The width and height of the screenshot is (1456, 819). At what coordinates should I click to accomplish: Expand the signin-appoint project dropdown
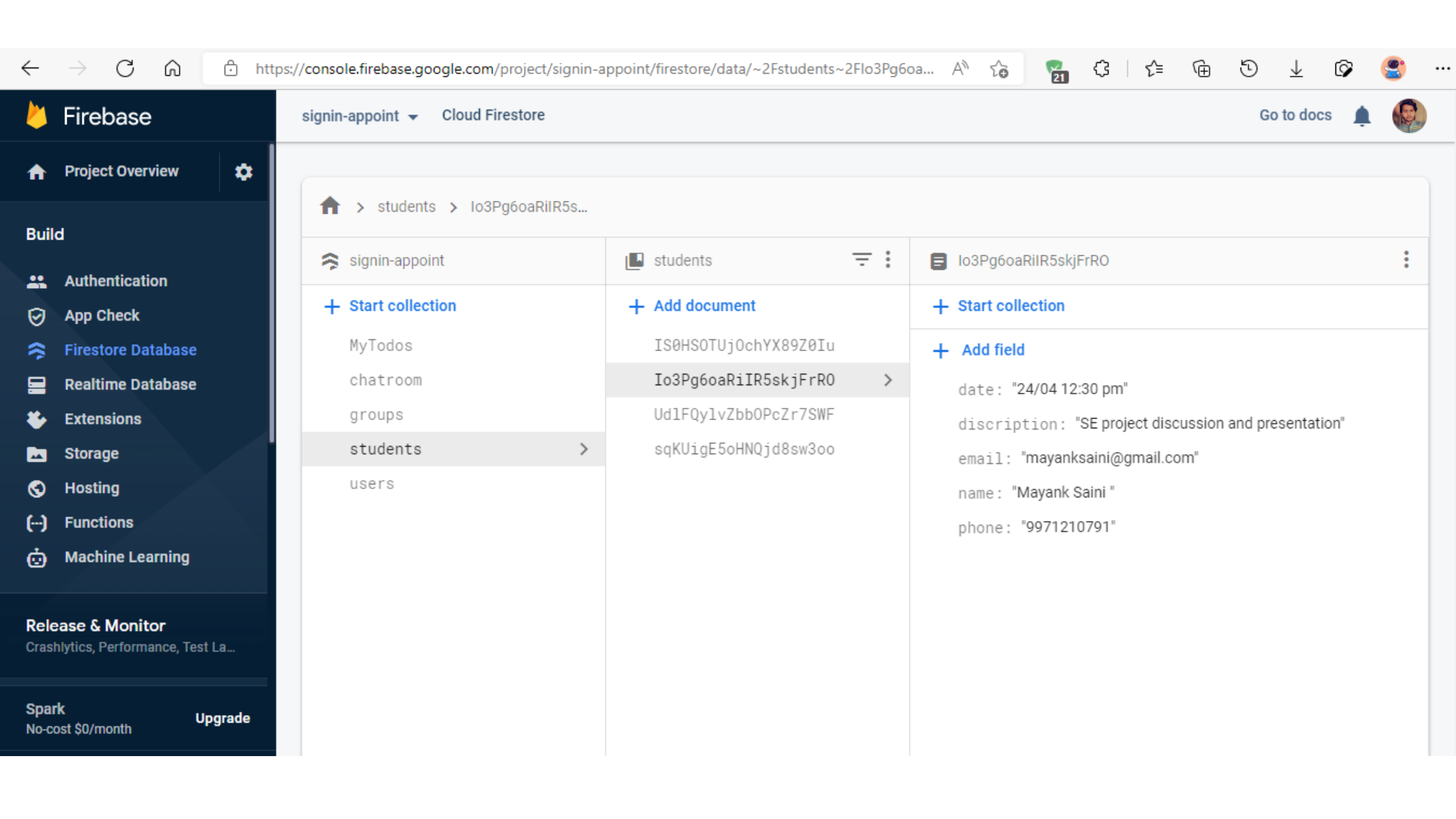point(414,116)
